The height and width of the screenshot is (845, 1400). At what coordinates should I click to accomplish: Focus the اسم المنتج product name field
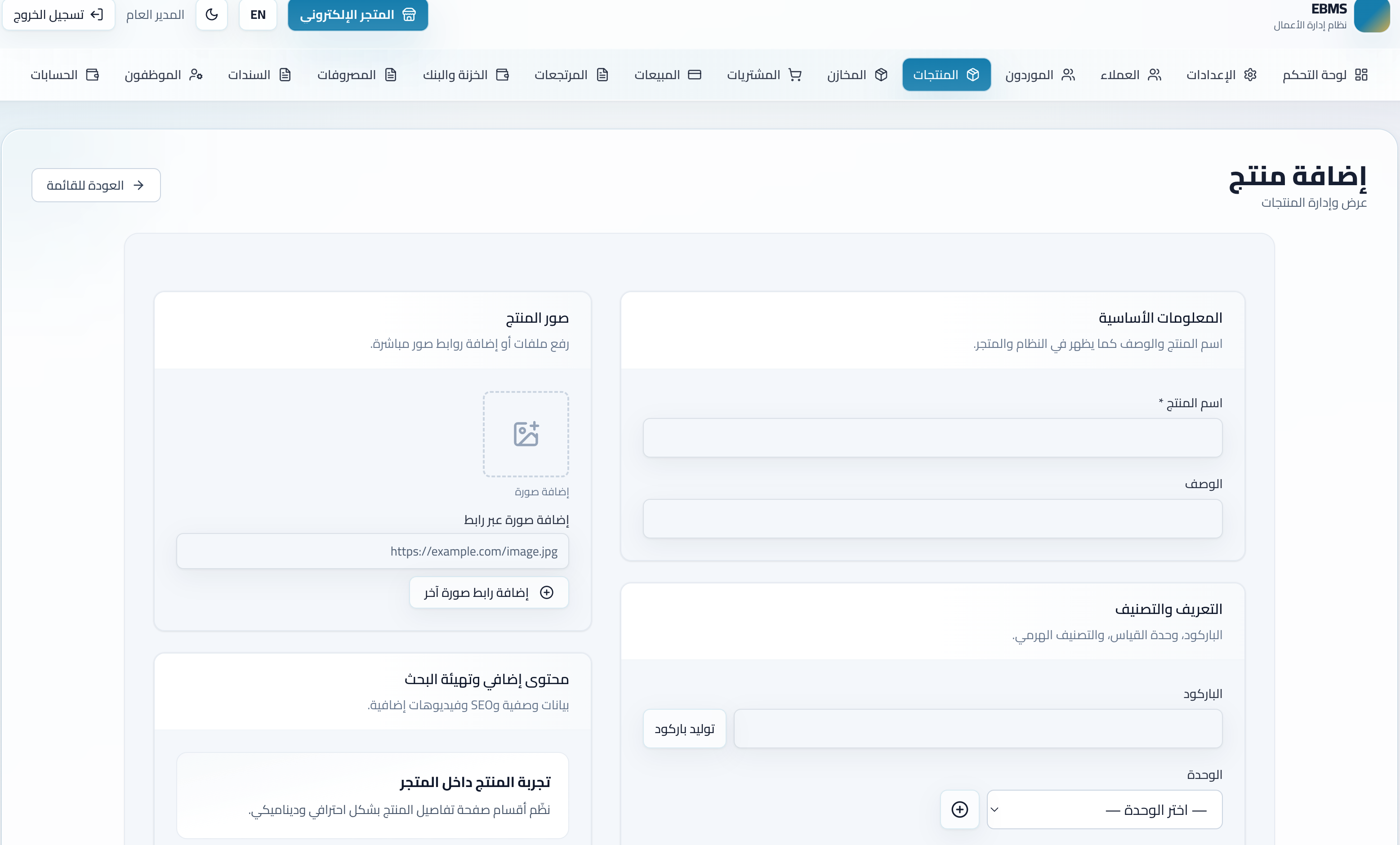point(932,438)
